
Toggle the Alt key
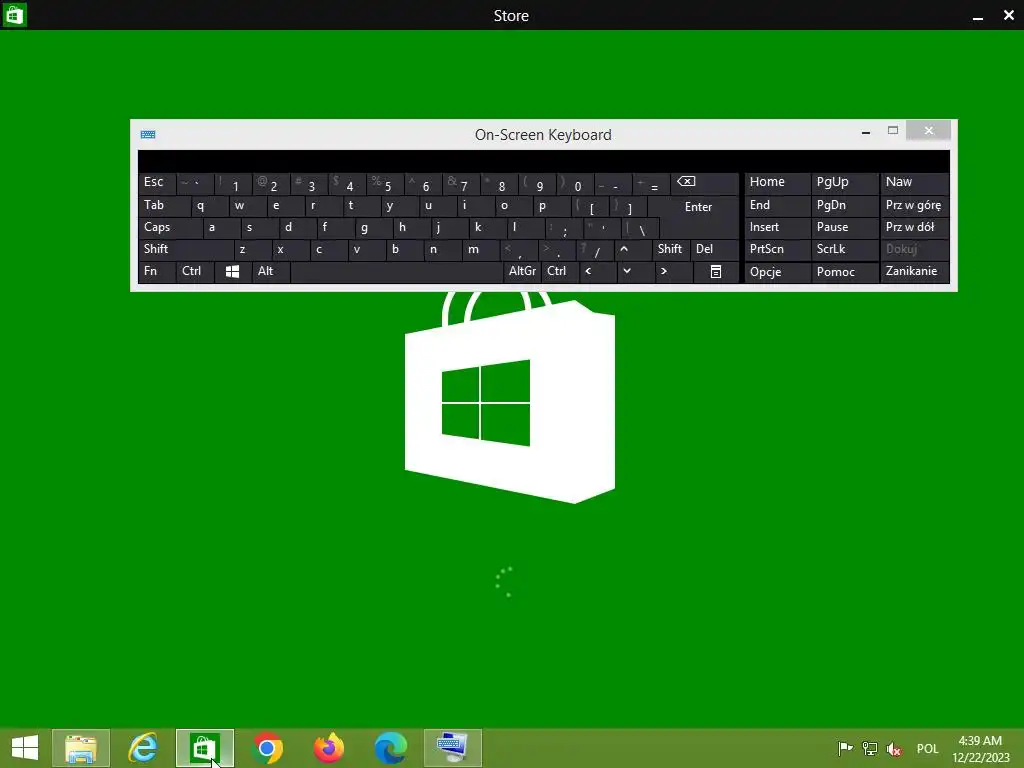point(270,272)
